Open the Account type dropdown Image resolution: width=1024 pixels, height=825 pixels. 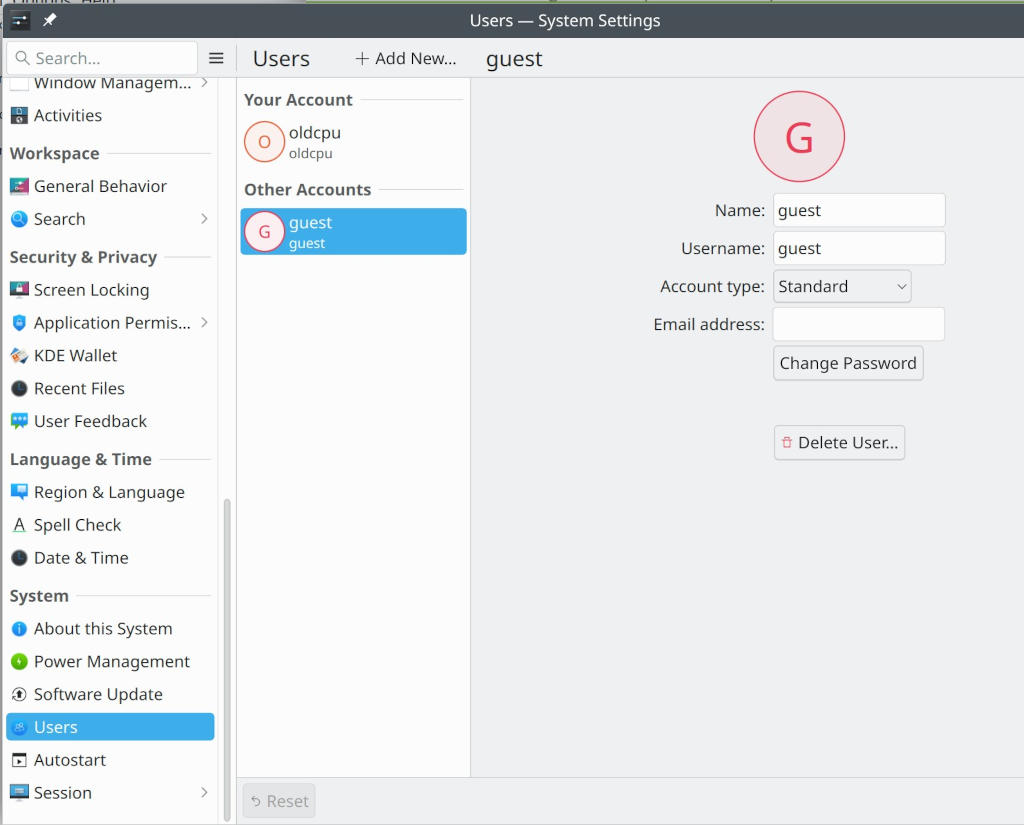(842, 286)
